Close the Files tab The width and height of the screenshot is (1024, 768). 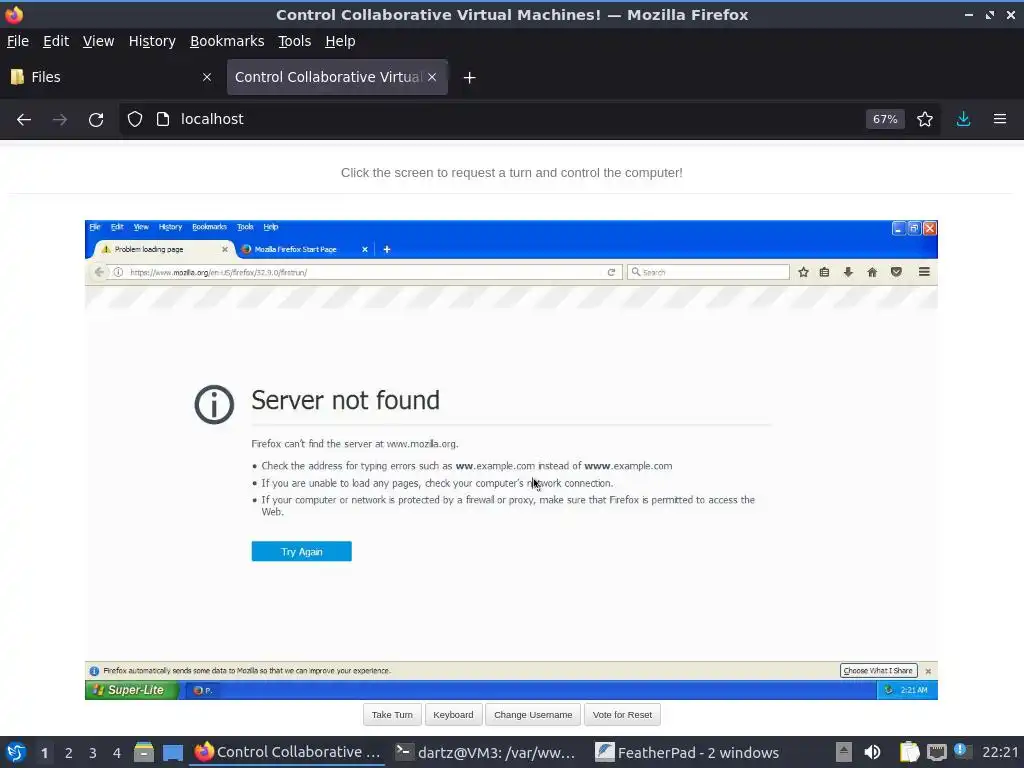point(207,77)
